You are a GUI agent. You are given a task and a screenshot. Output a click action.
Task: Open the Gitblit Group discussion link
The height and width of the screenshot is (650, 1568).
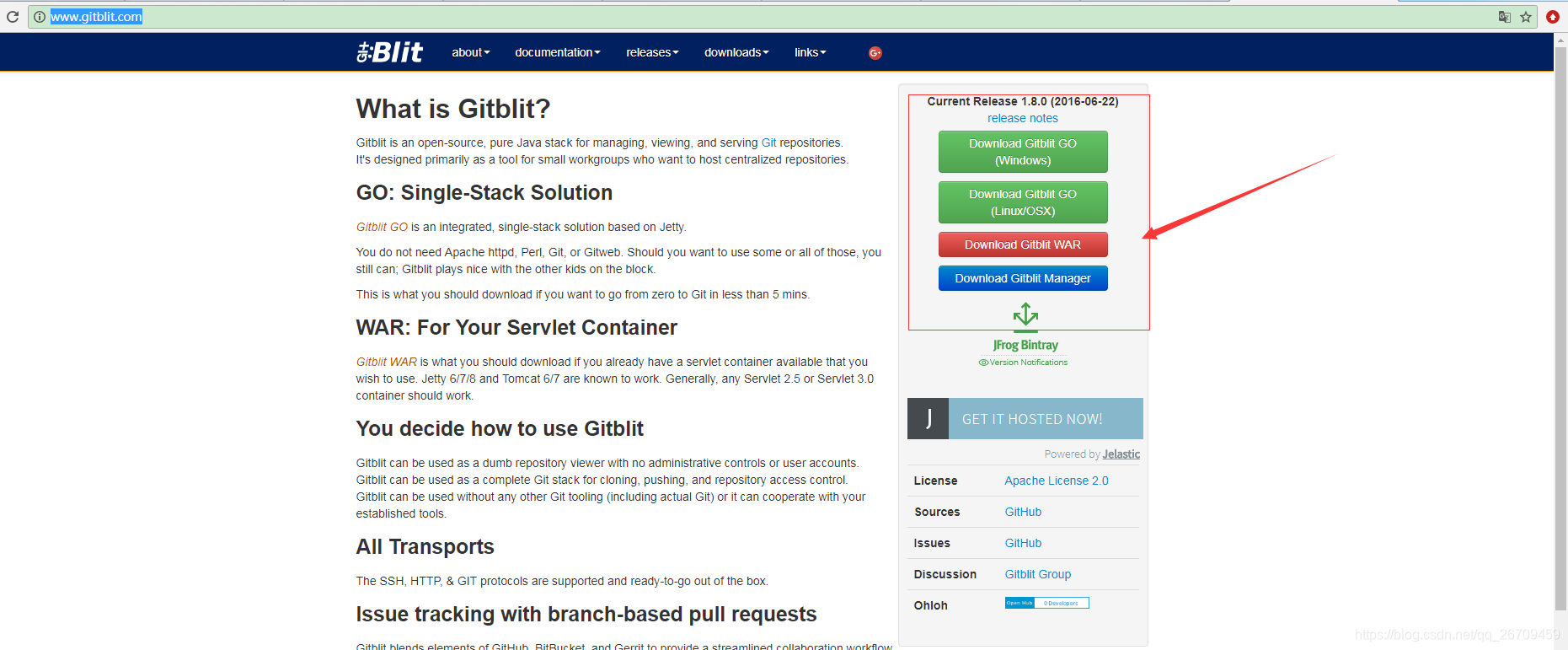tap(1038, 574)
